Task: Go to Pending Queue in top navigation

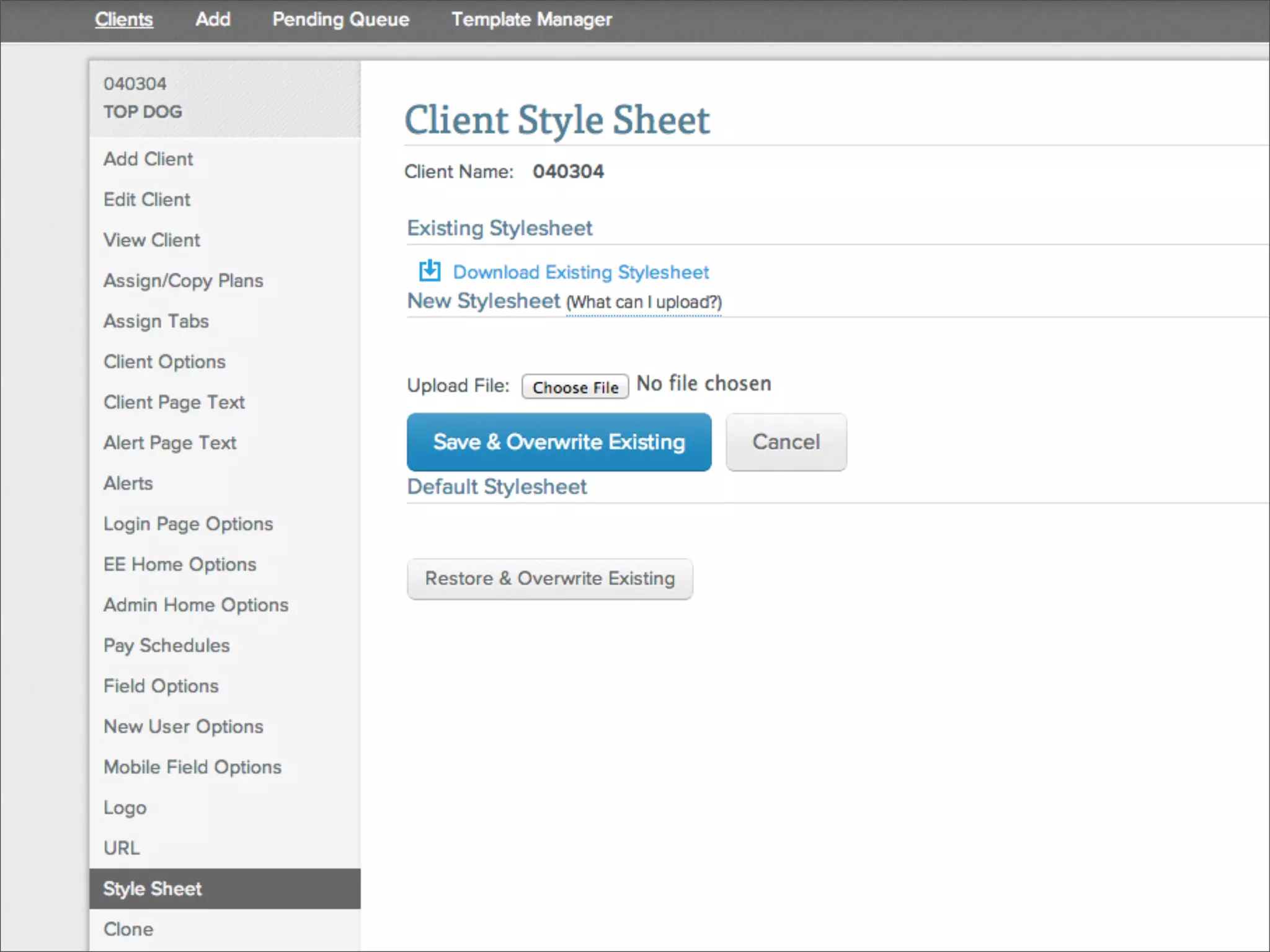Action: (x=340, y=19)
